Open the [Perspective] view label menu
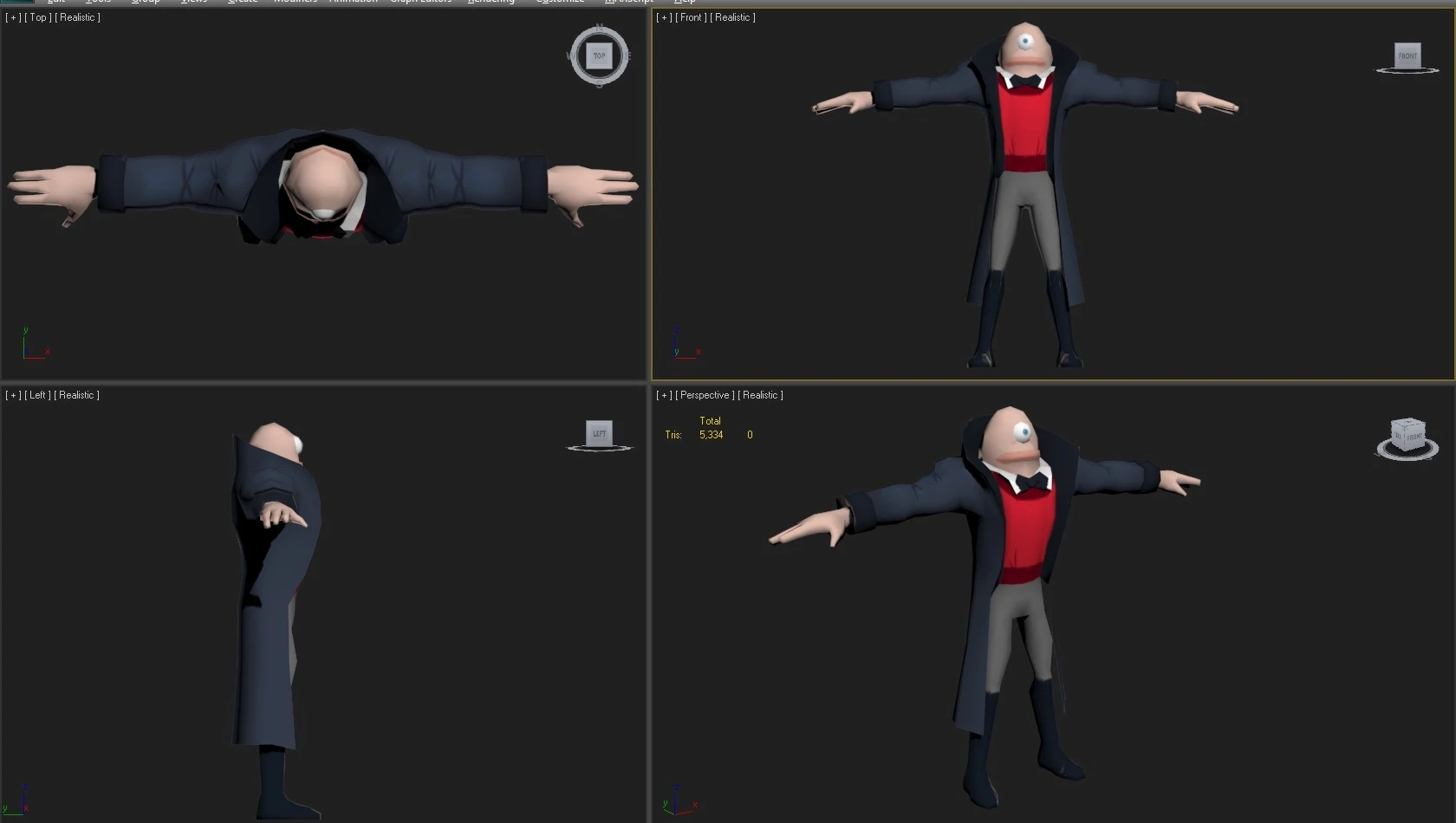Image resolution: width=1456 pixels, height=823 pixels. pos(705,395)
